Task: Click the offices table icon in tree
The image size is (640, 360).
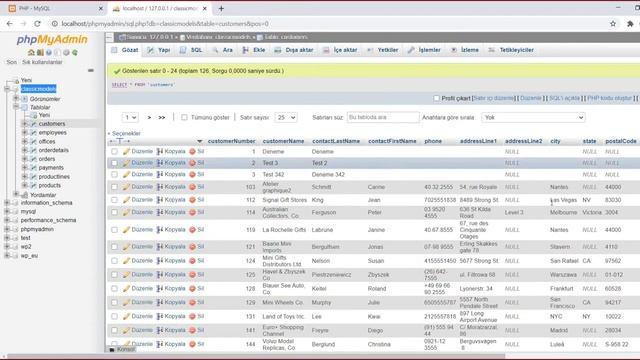Action: coord(33,141)
